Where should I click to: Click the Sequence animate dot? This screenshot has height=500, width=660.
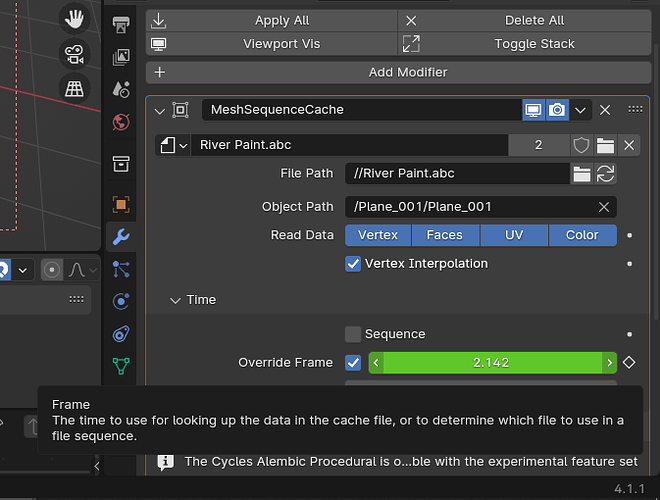[630, 334]
